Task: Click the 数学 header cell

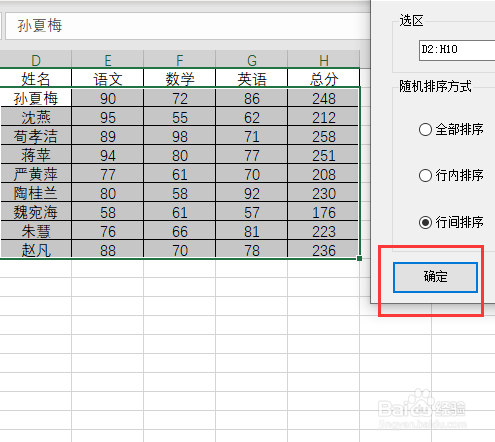Action: (x=180, y=79)
